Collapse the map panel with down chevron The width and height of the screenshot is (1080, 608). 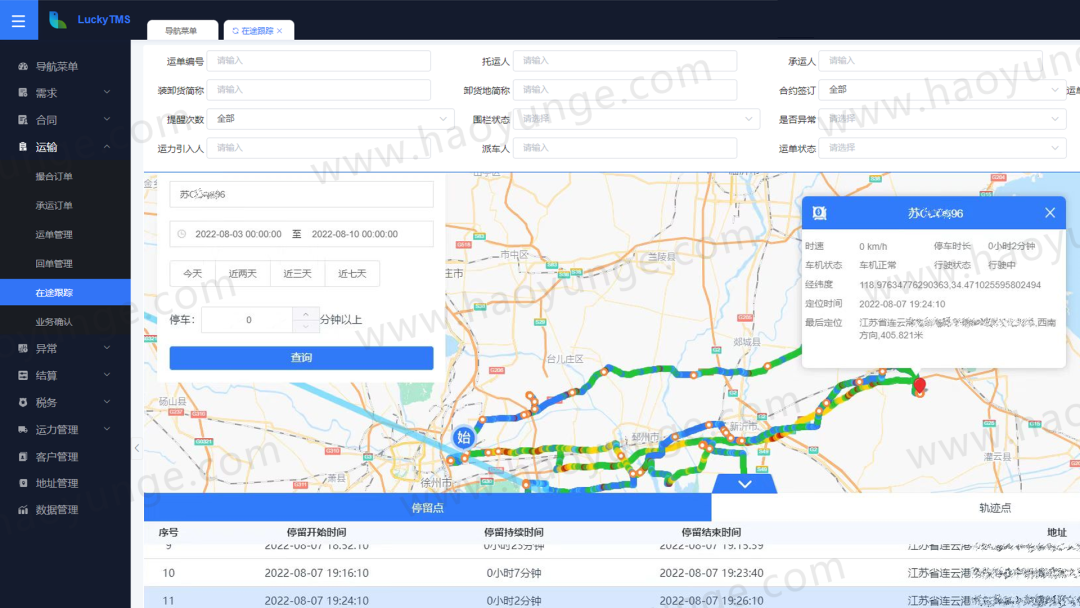pos(745,483)
